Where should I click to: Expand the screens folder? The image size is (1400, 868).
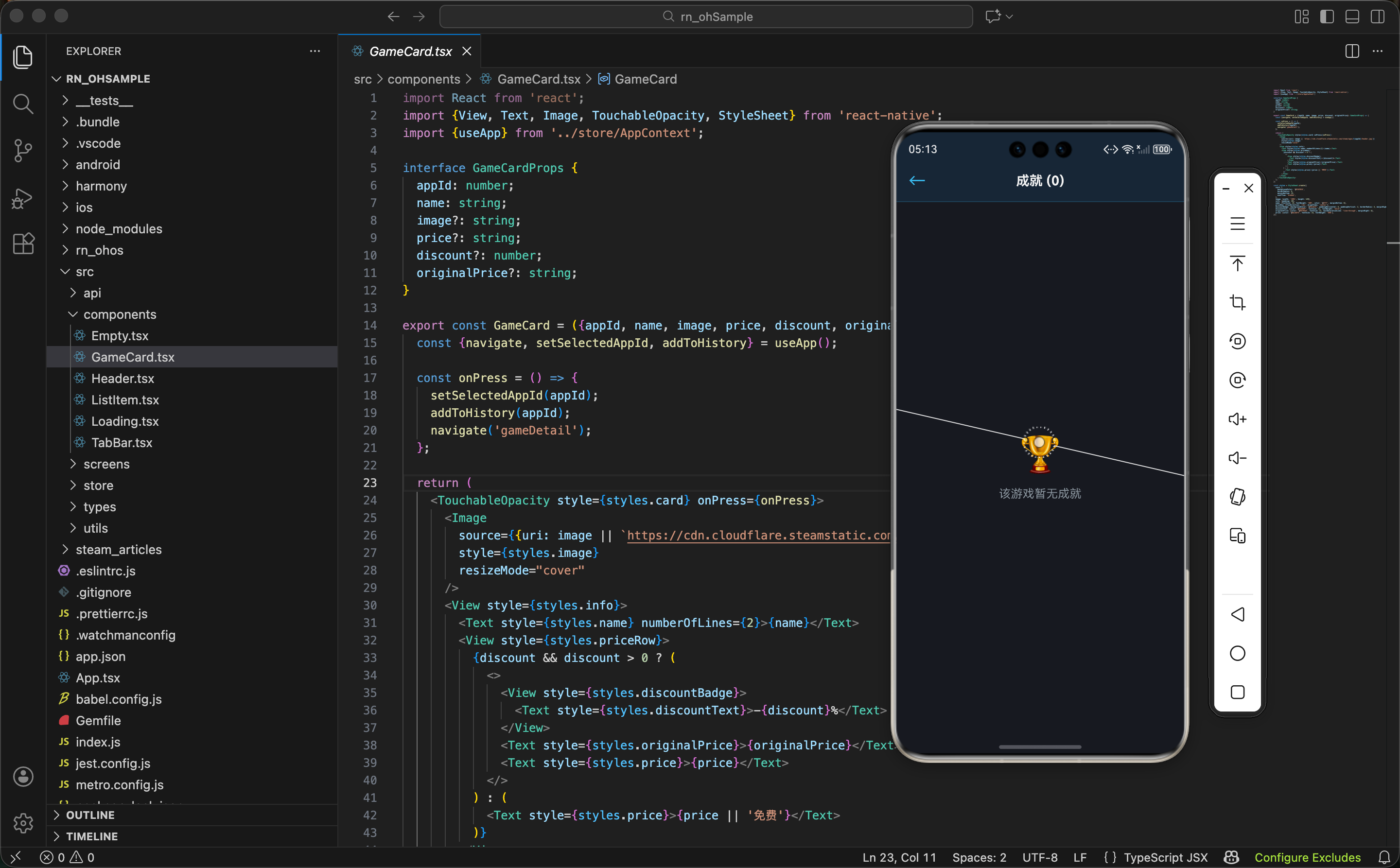pos(106,464)
